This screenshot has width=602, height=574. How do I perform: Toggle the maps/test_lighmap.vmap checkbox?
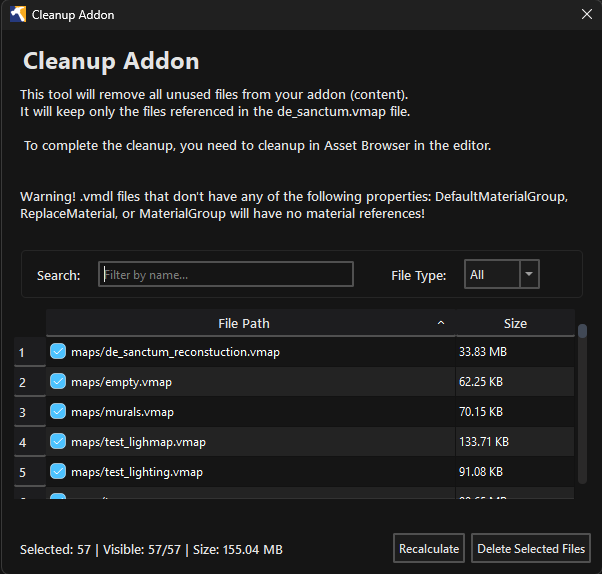58,441
